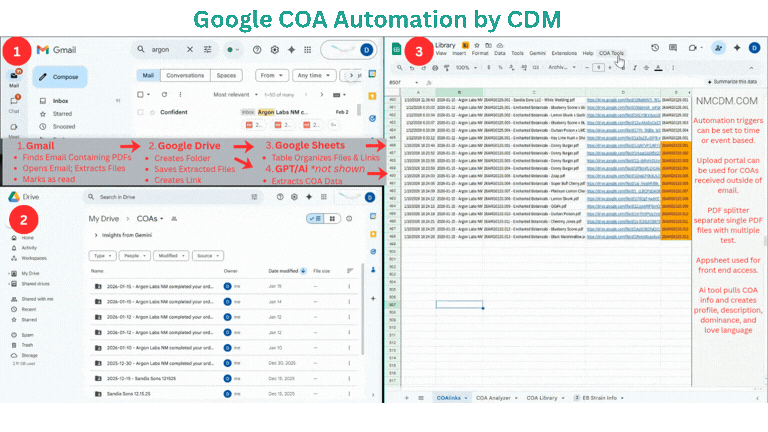The width and height of the screenshot is (768, 432).
Task: Star the Sheets document
Action: [477, 45]
